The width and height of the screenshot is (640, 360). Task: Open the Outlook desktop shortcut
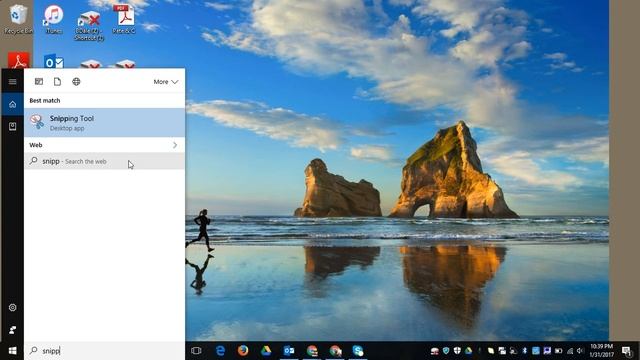[53, 61]
